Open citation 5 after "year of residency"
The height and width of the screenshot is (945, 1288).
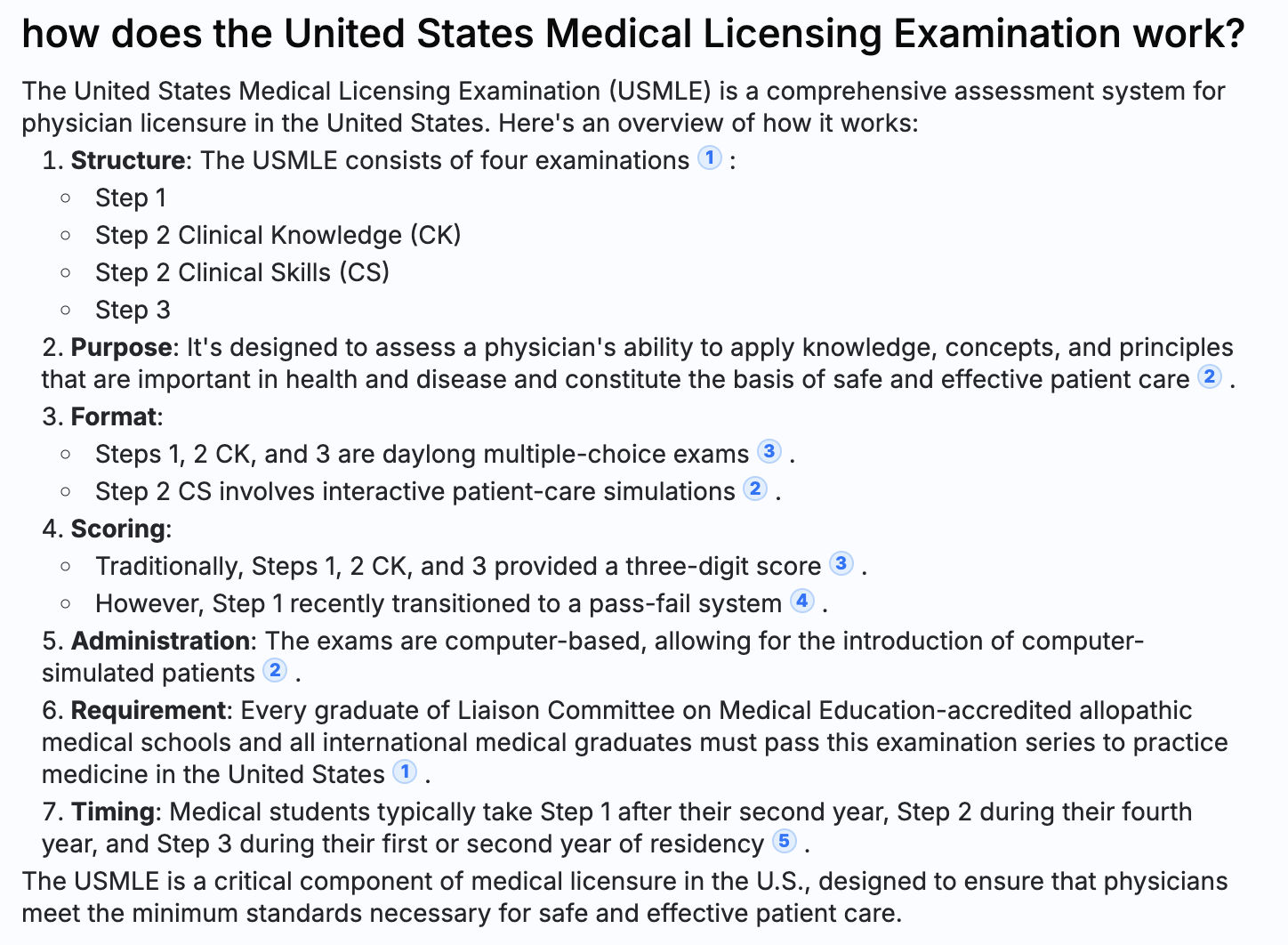click(x=784, y=841)
